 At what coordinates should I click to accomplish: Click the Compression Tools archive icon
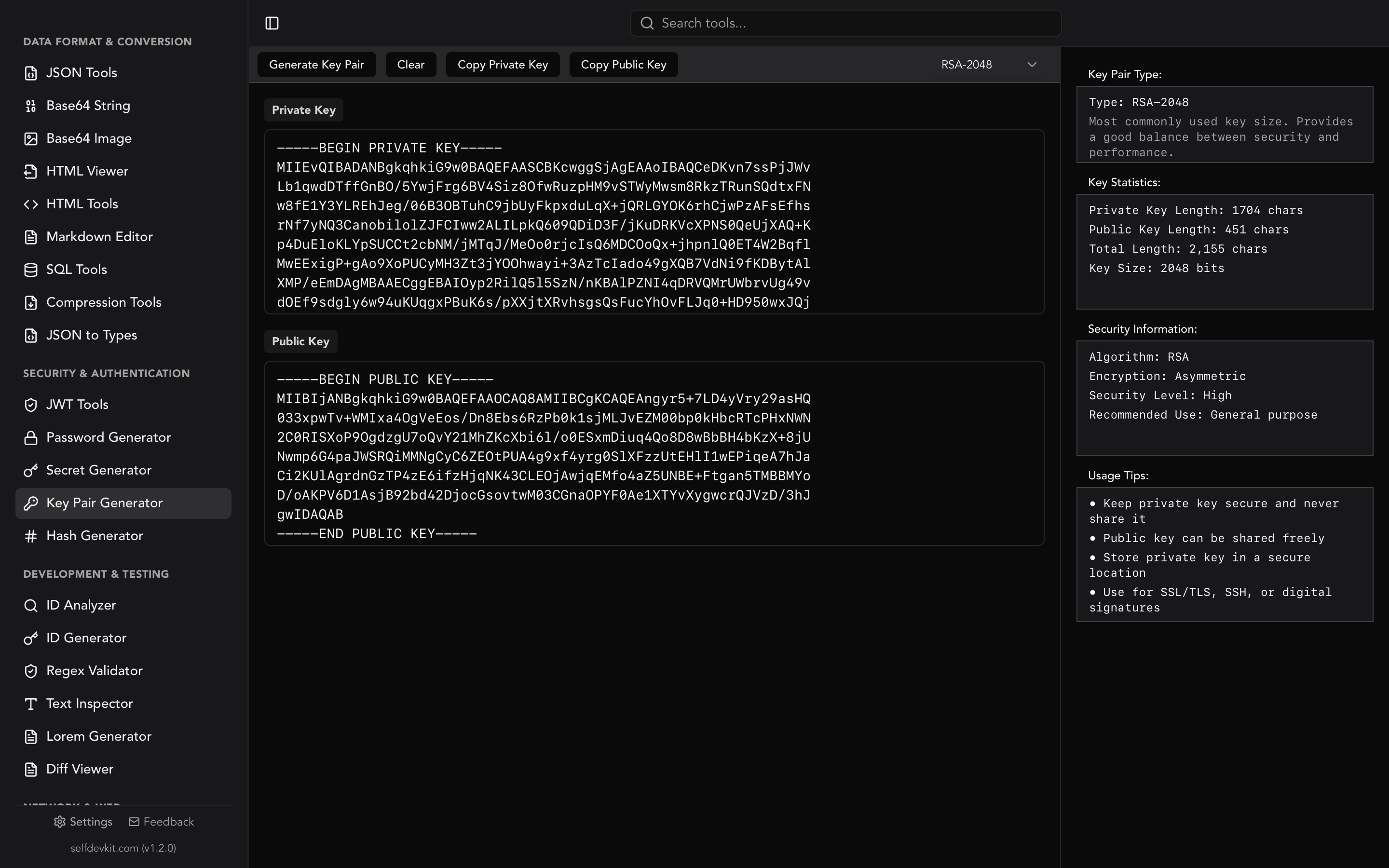point(31,302)
